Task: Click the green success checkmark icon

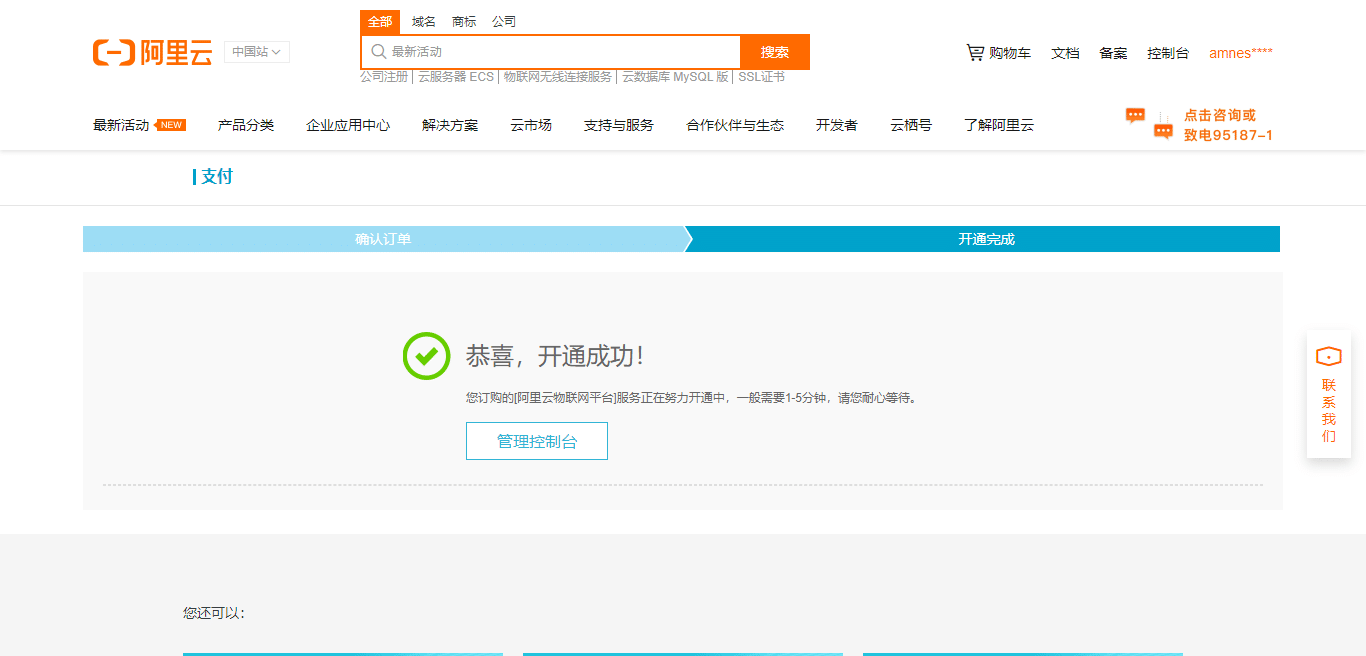Action: click(x=426, y=355)
